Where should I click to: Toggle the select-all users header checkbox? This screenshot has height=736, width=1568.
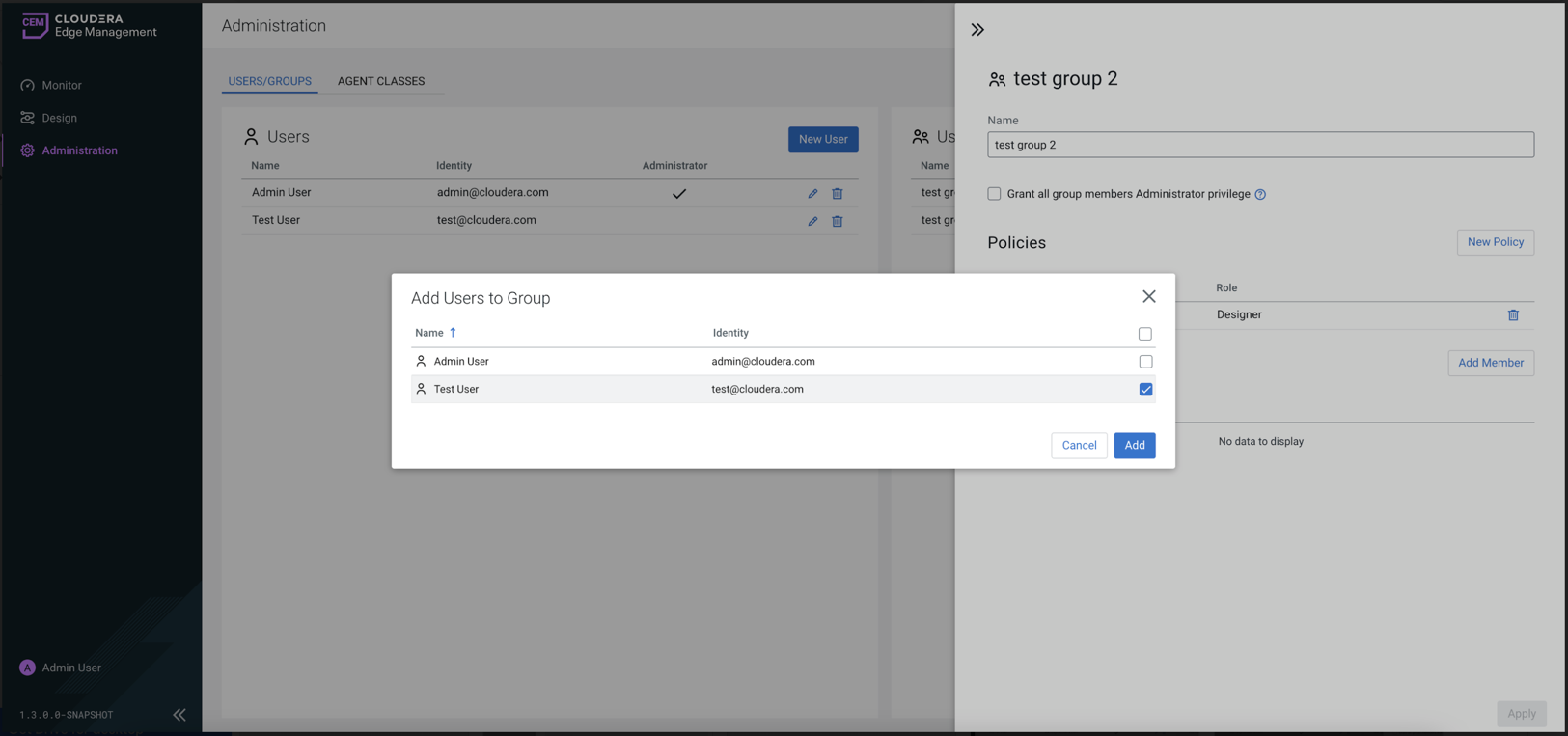point(1144,334)
